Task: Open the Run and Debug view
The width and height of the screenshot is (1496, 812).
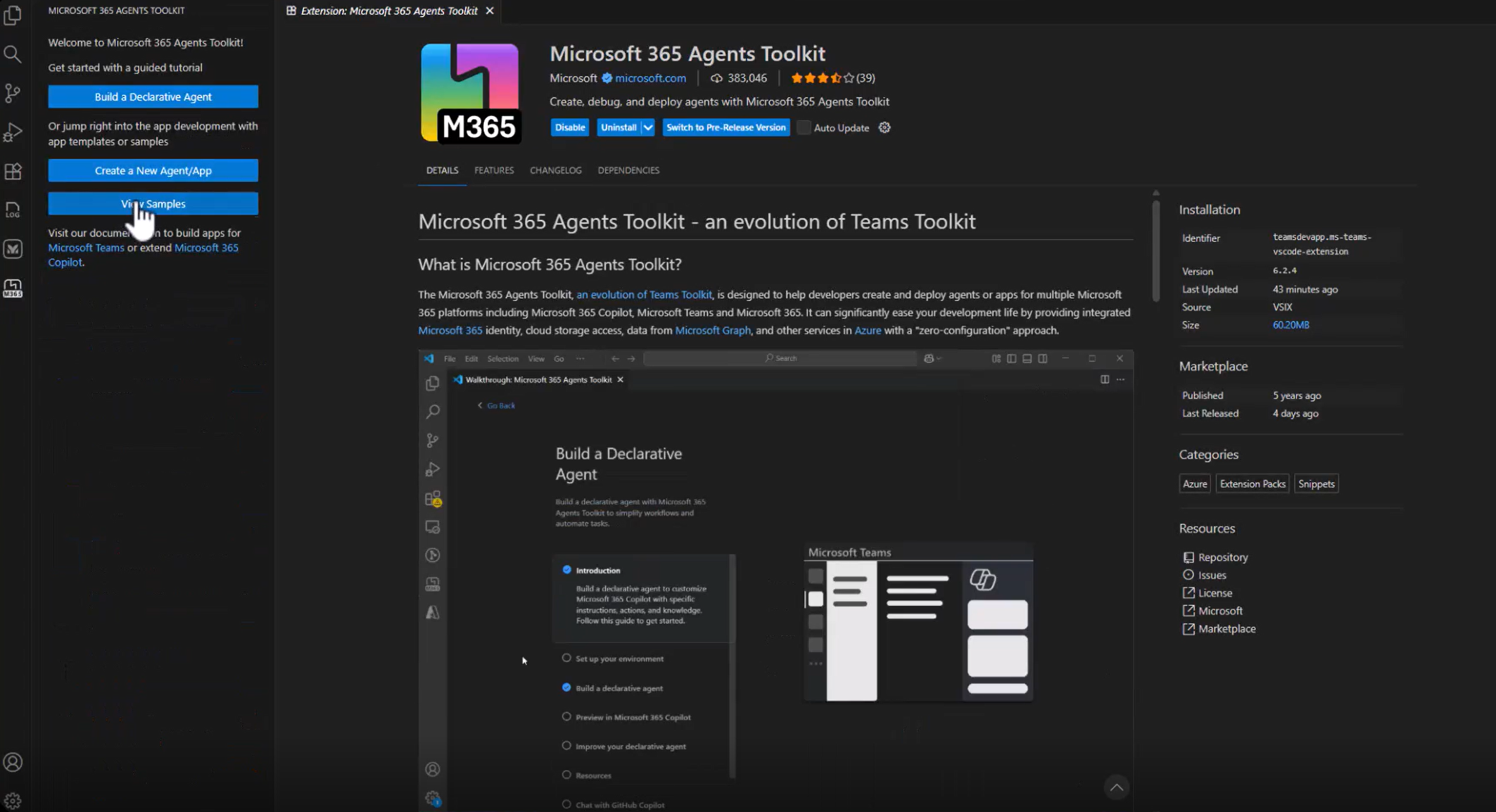Action: coord(13,132)
